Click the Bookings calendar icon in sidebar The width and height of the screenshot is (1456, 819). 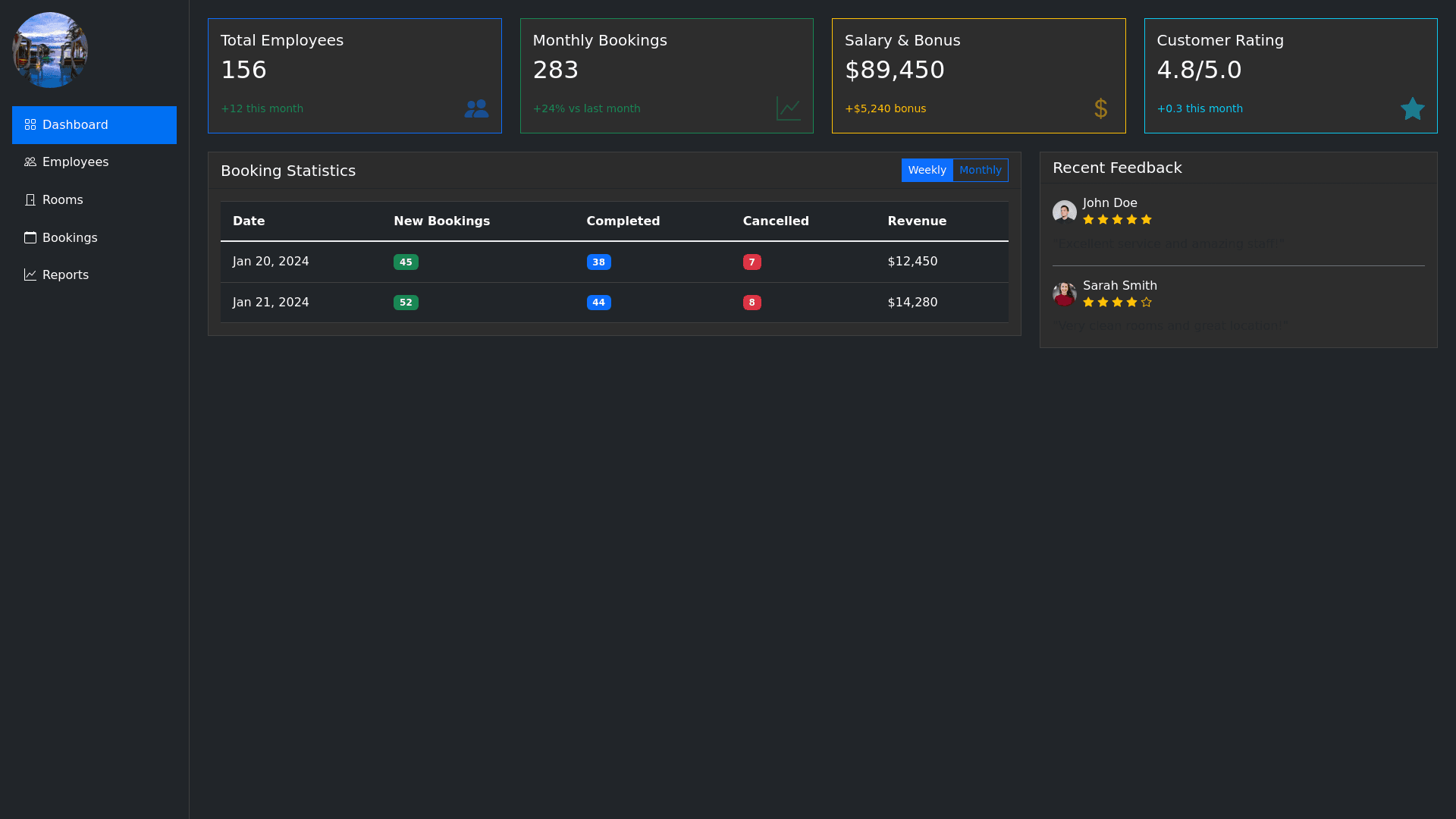click(30, 237)
